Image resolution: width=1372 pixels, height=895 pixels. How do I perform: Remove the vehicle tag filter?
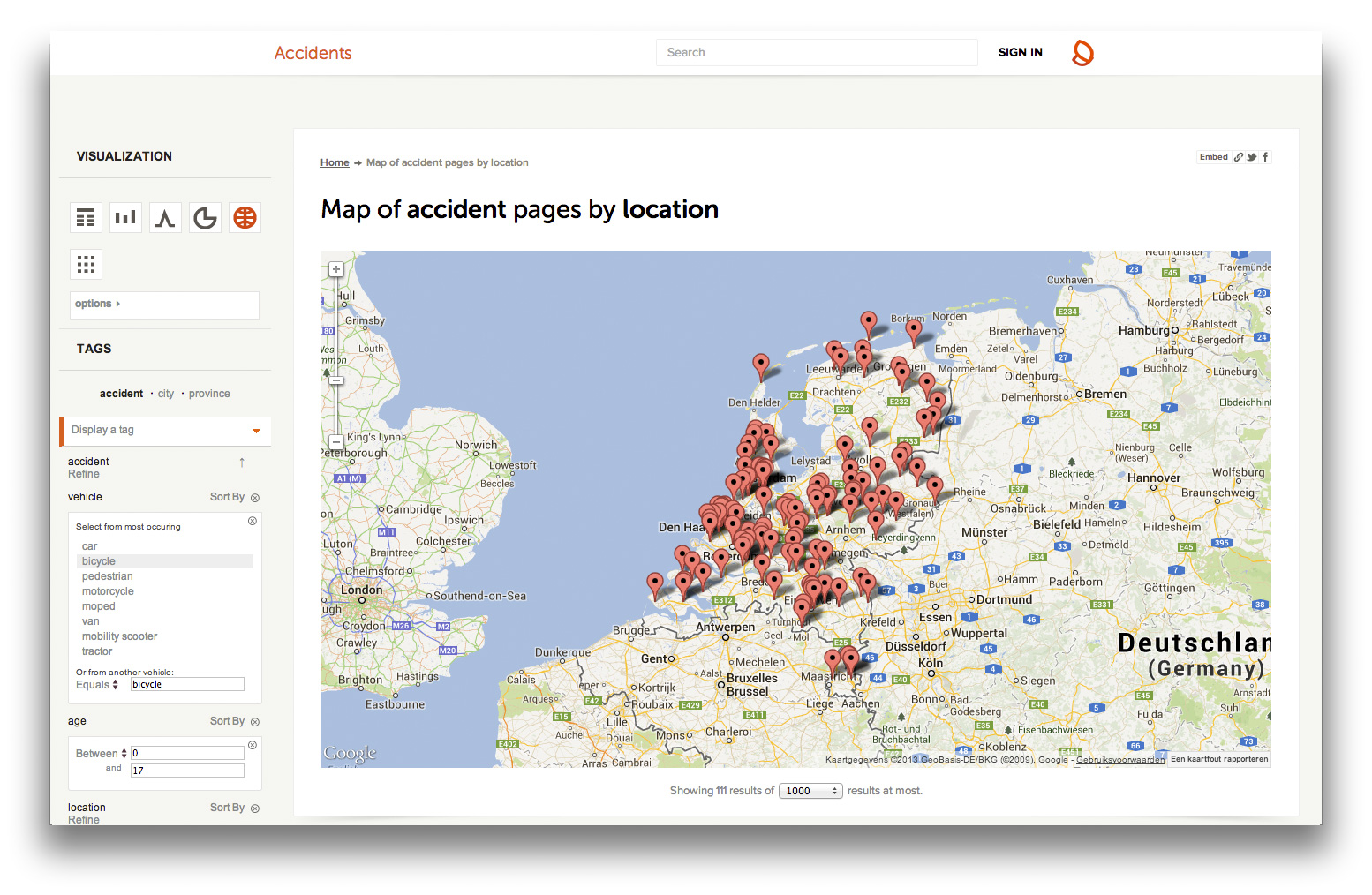point(255,498)
